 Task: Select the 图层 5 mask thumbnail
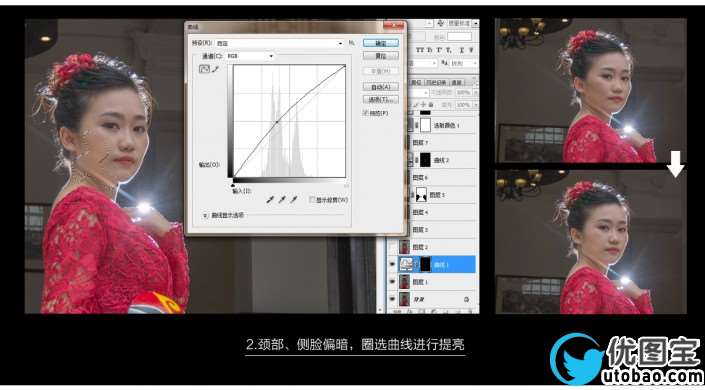[x=421, y=194]
